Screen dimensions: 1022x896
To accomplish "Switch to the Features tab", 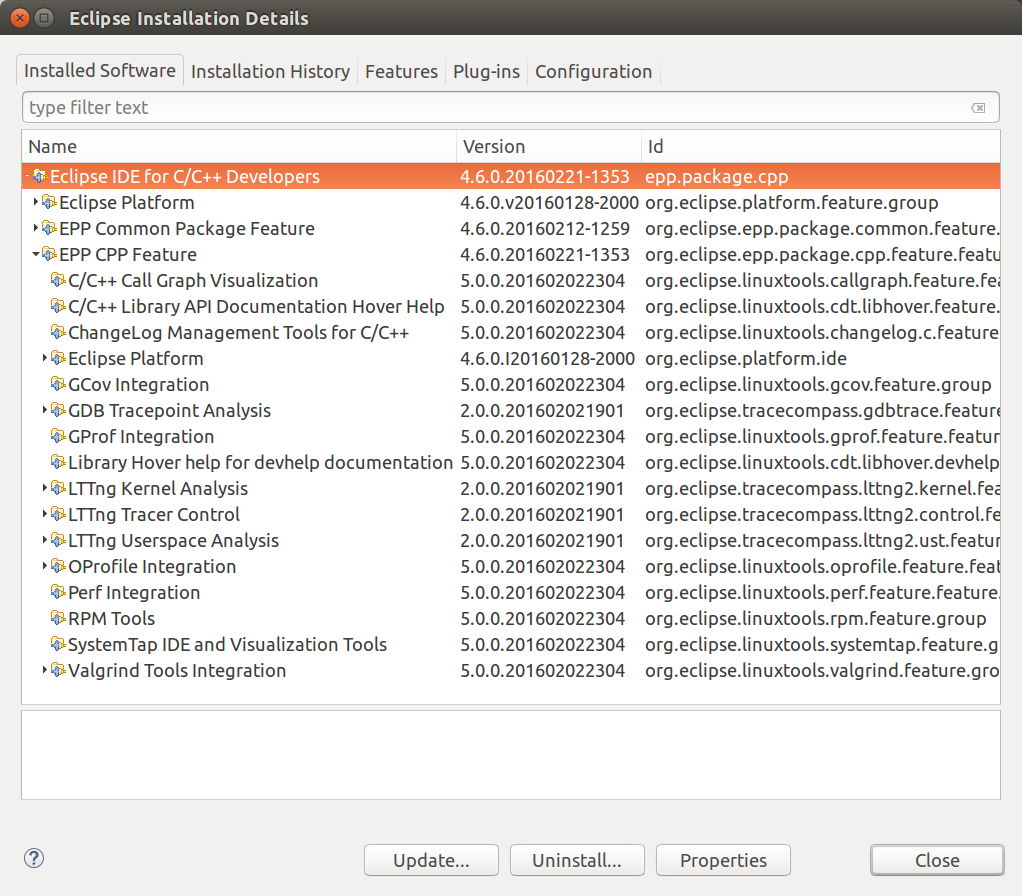I will (x=402, y=71).
